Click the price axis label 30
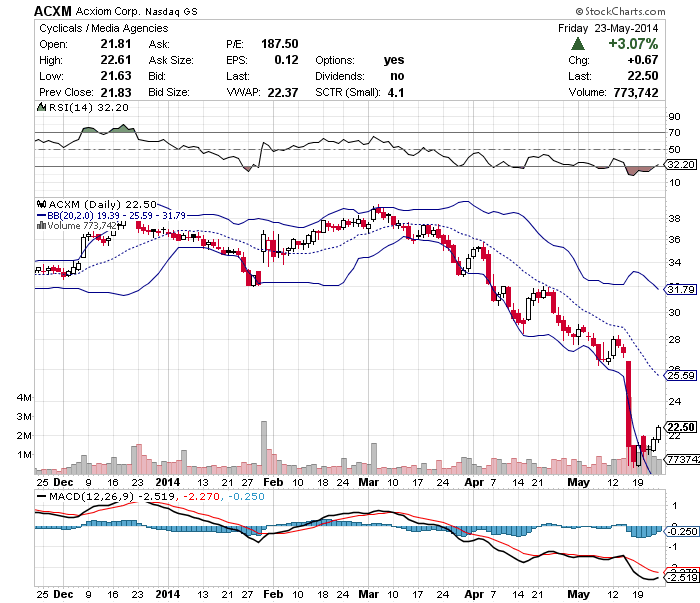This screenshot has height=603, width=700. pos(674,312)
